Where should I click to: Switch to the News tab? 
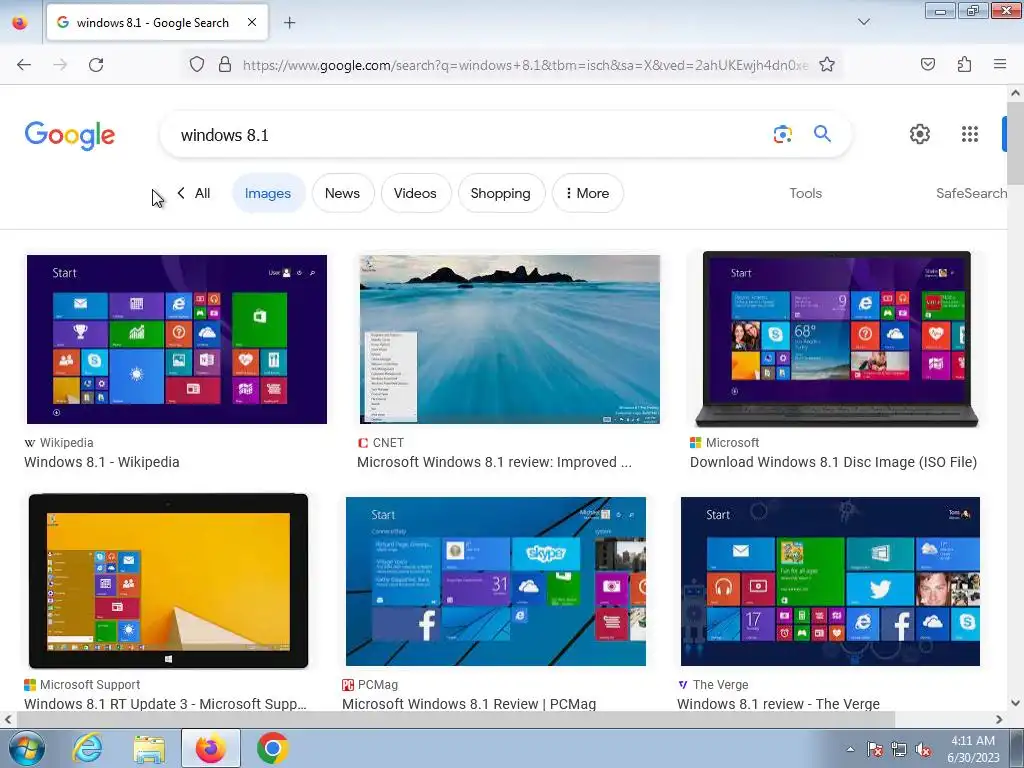coord(342,193)
